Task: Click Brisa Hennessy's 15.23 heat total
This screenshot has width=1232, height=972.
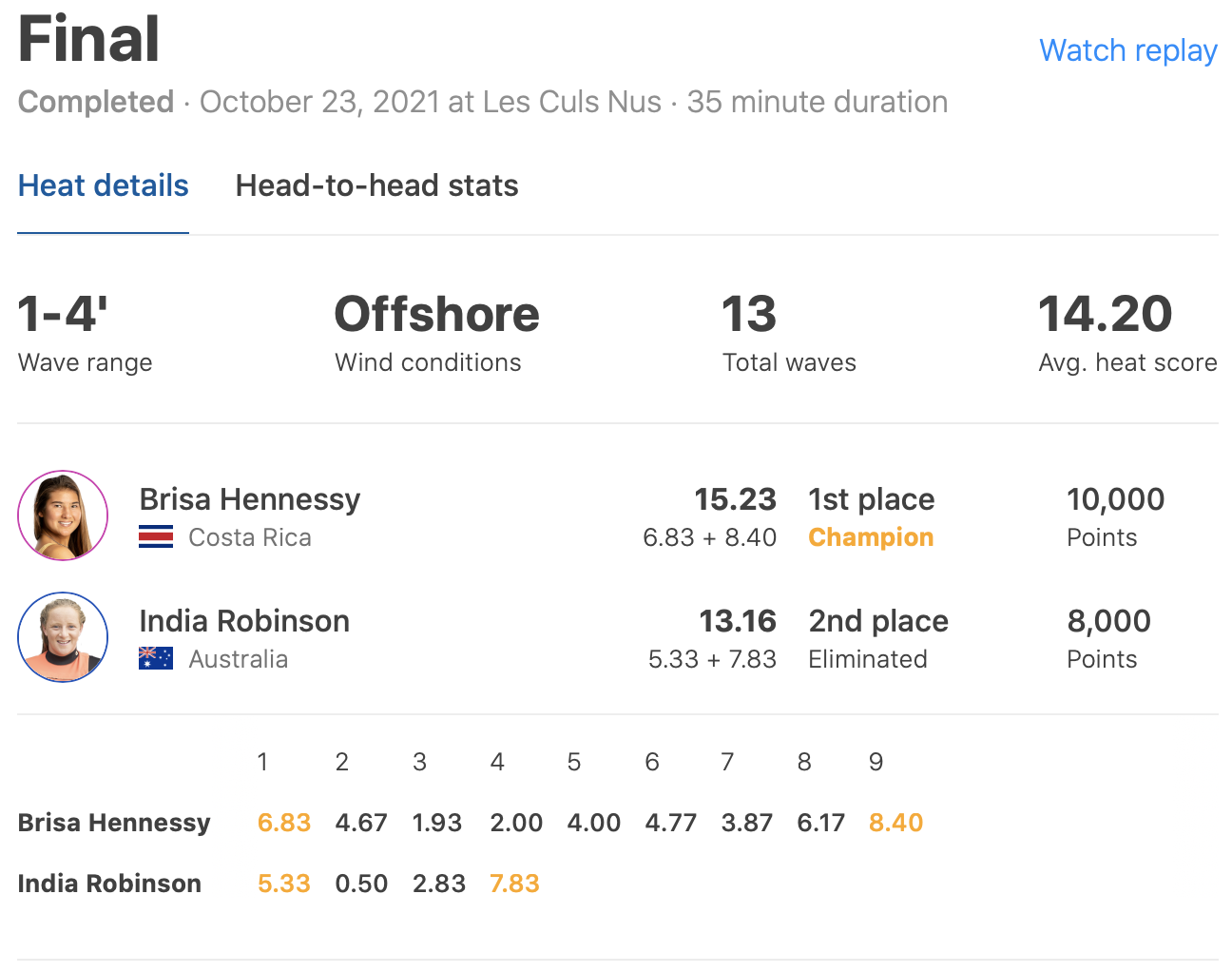Action: 735,499
